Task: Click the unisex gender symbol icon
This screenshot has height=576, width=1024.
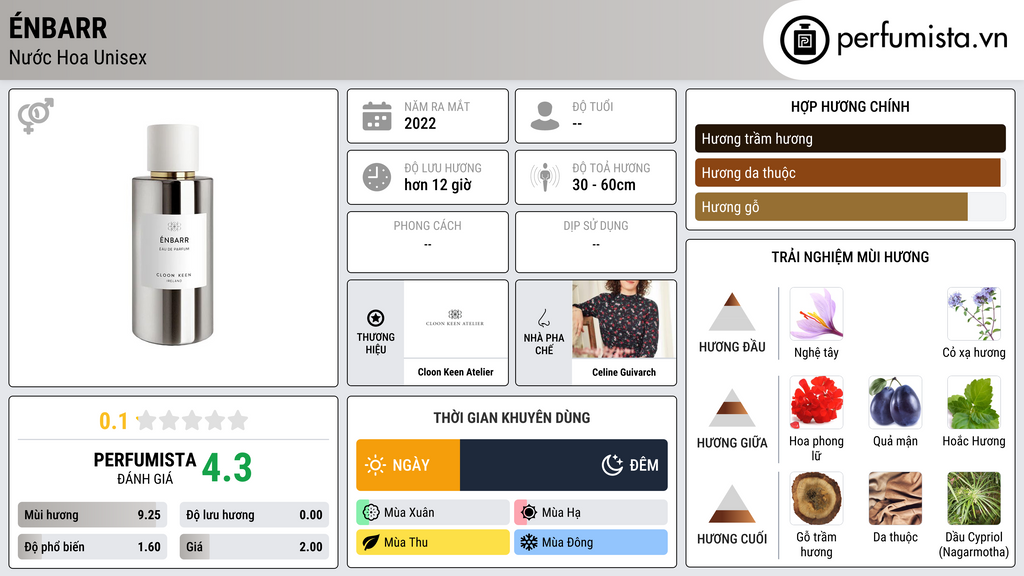Action: tap(36, 116)
